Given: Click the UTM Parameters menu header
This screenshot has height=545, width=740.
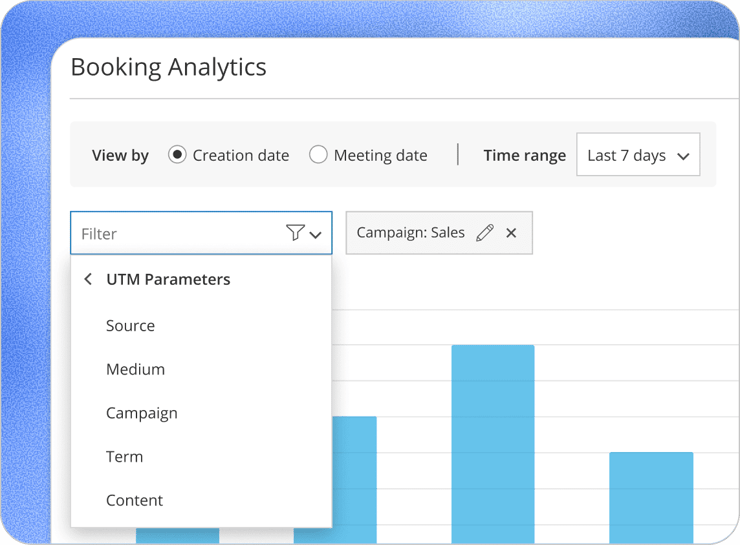Looking at the screenshot, I should pyautogui.click(x=168, y=279).
